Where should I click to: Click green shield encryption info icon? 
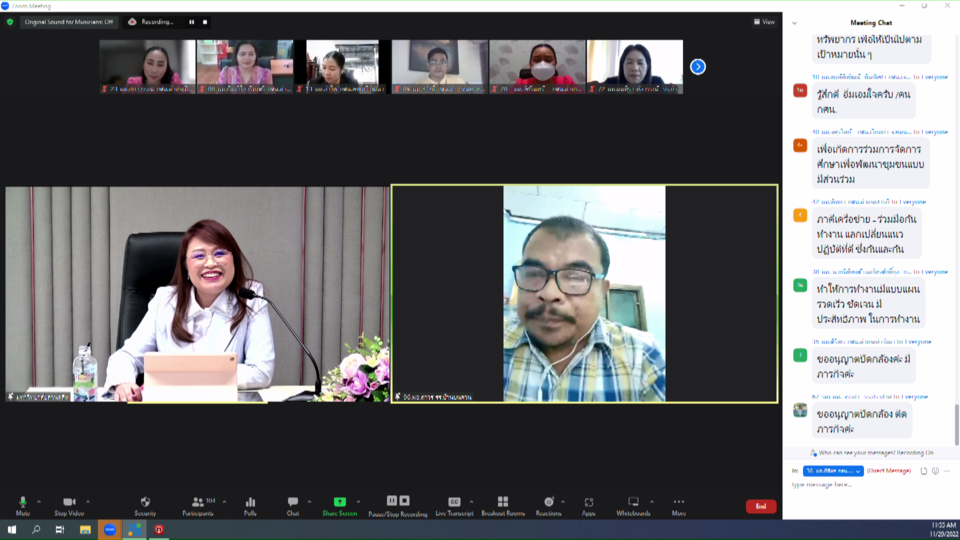pyautogui.click(x=10, y=22)
